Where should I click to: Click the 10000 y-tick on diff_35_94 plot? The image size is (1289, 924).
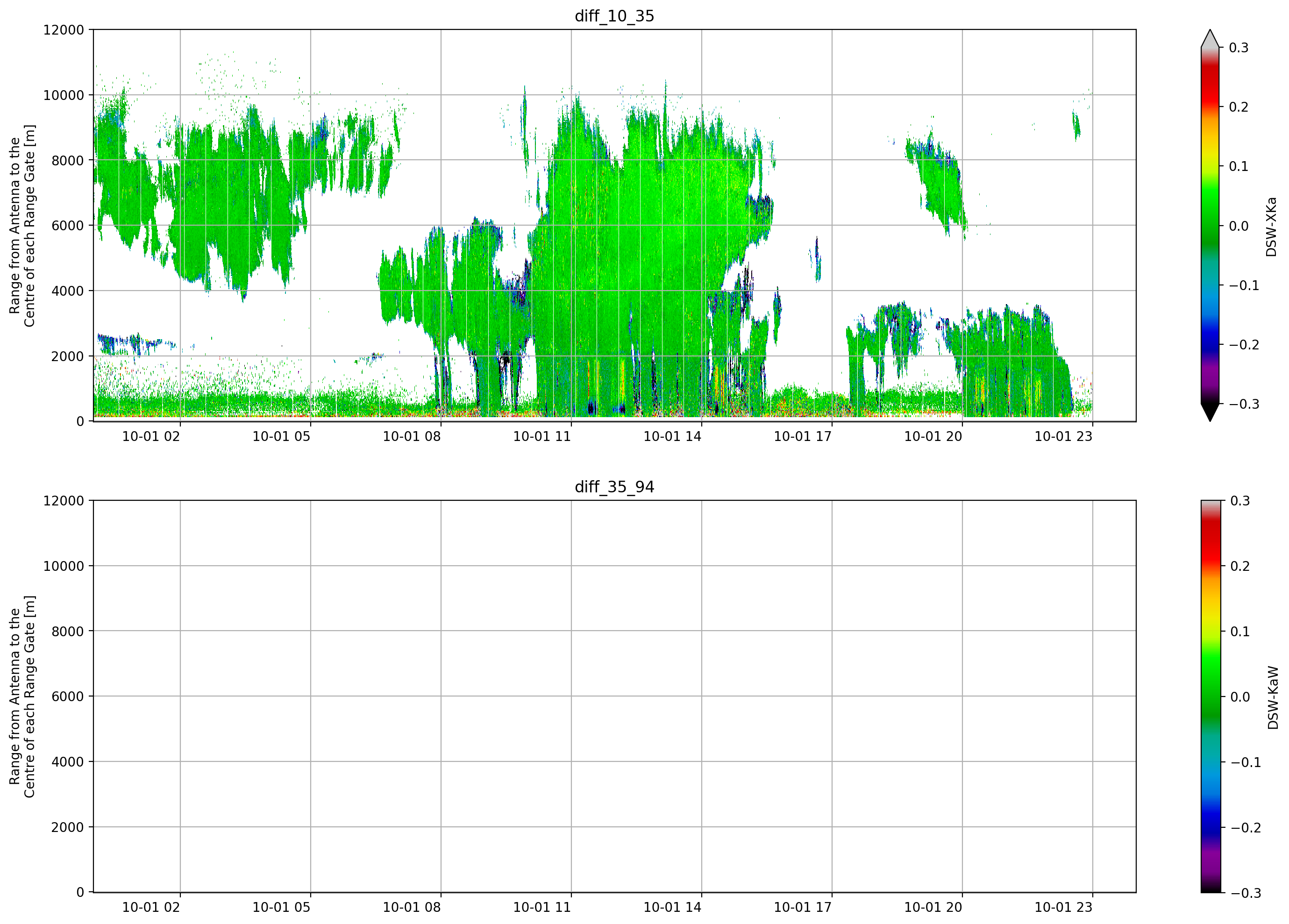(64, 566)
